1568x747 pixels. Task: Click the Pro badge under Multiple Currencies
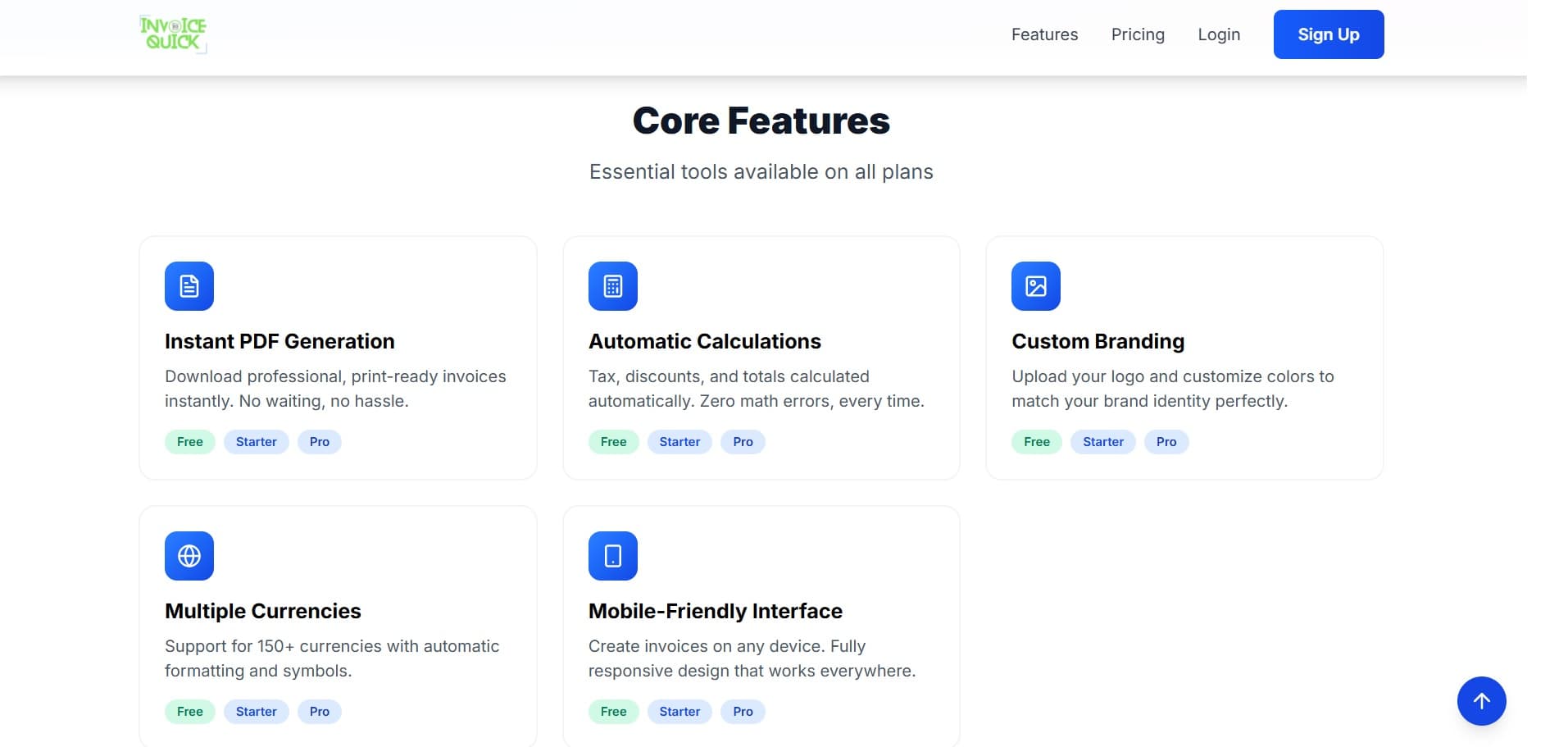[319, 711]
